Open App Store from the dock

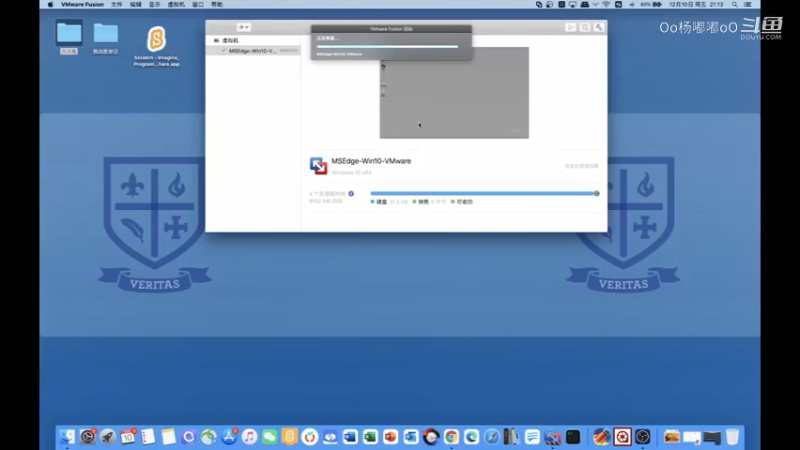coord(229,437)
